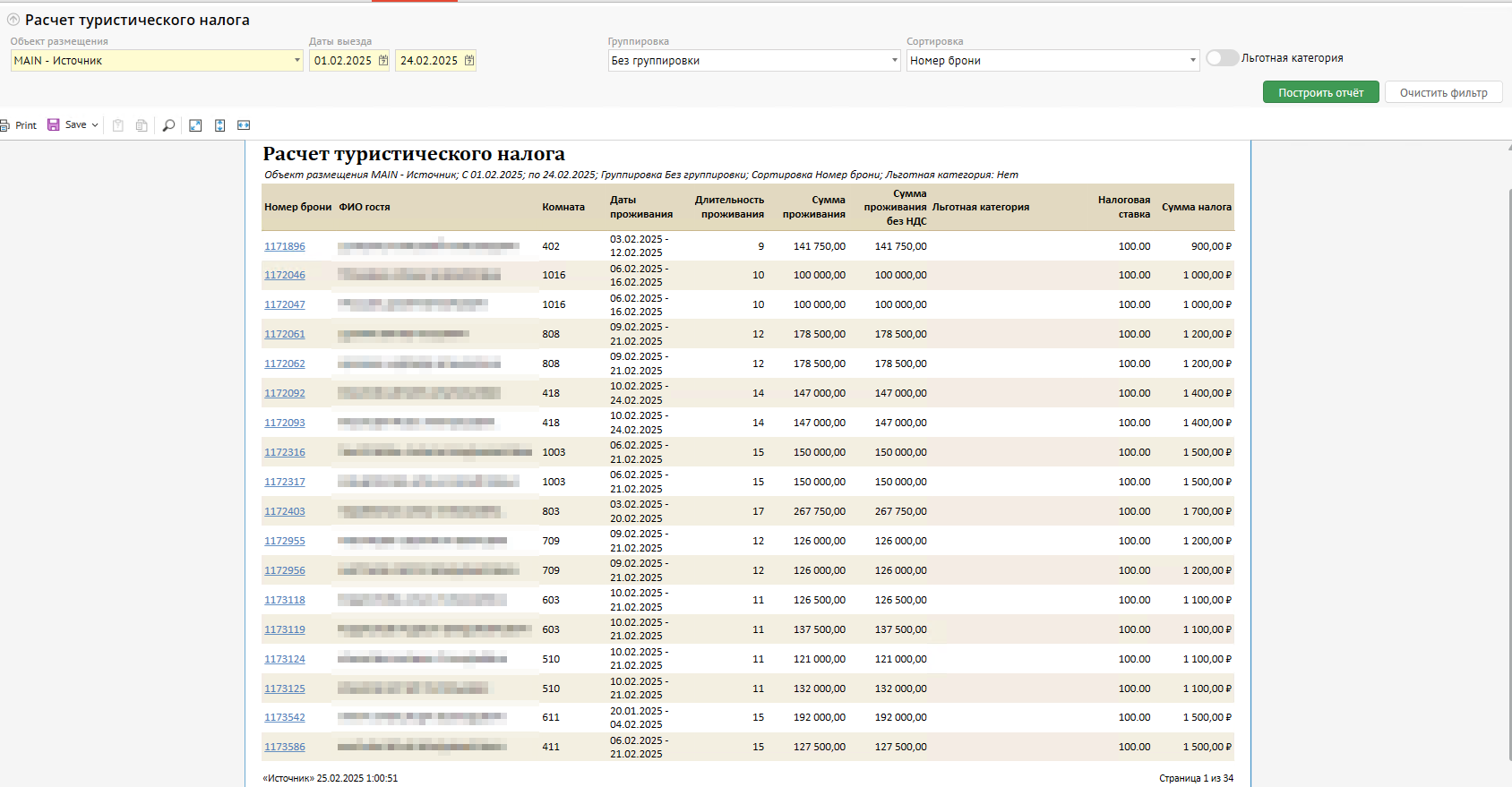Click the full screen expand icon
1512x787 pixels.
coord(195,125)
